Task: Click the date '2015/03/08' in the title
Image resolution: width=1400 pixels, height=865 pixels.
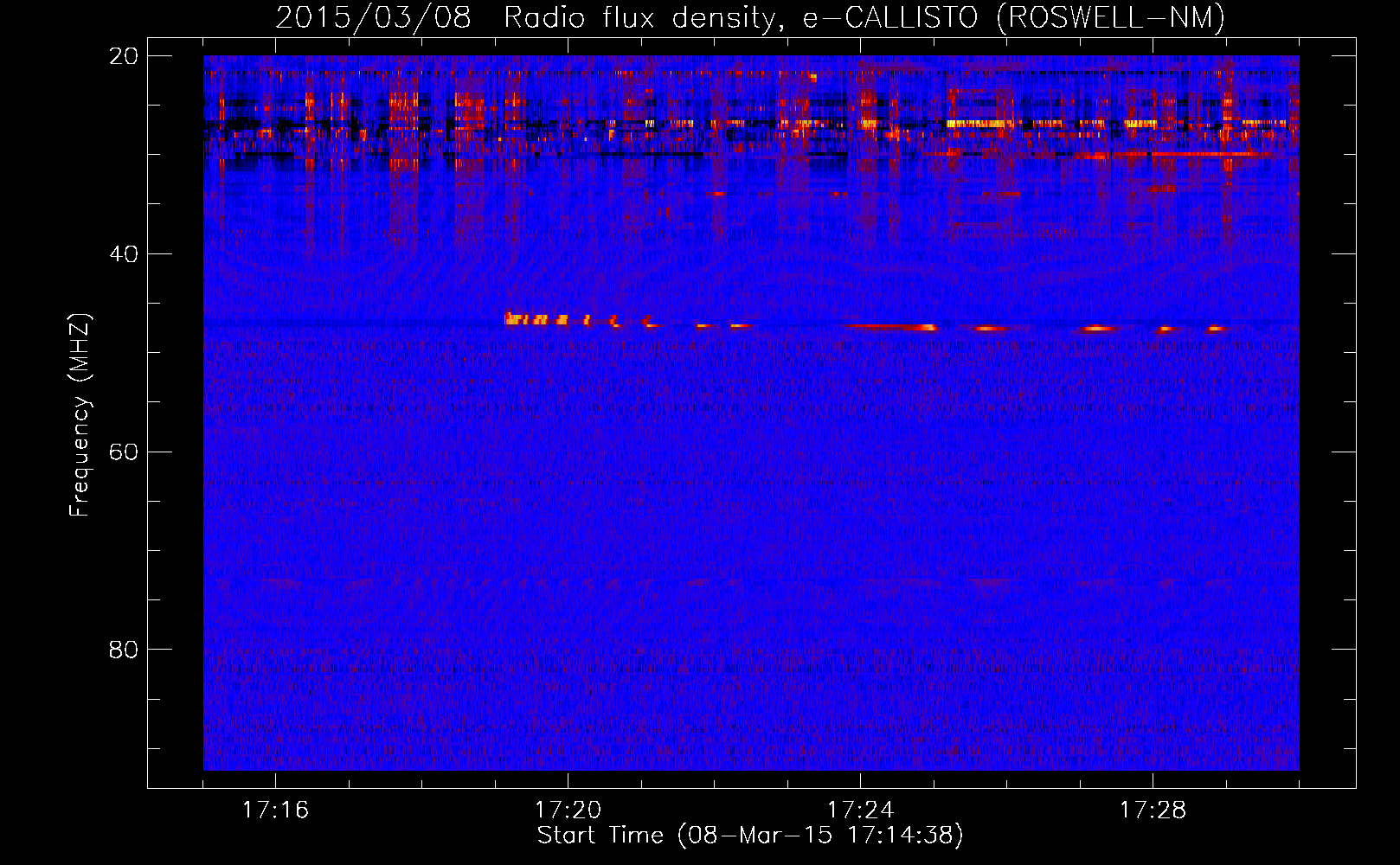Action: [x=373, y=18]
